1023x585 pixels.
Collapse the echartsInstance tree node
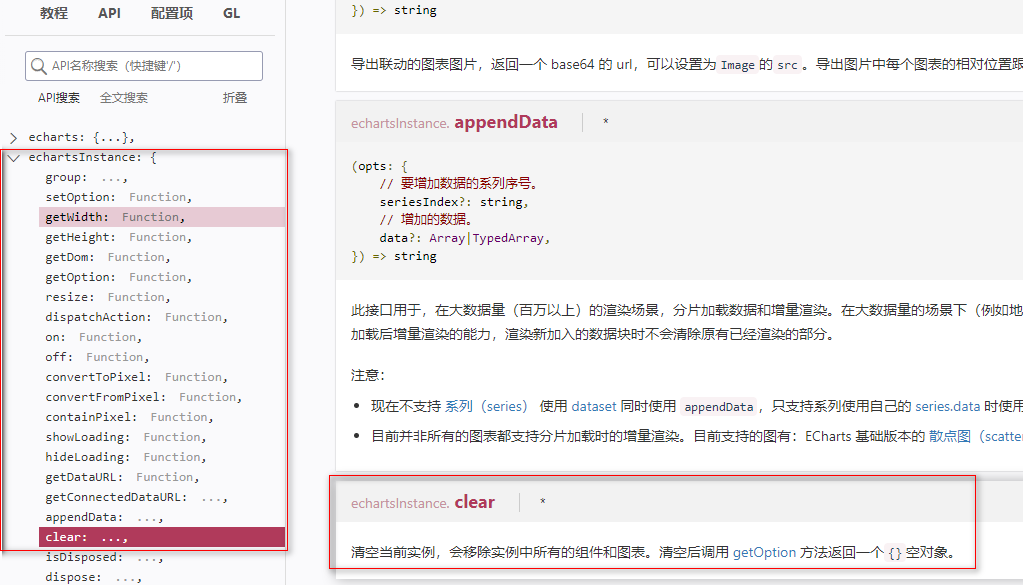point(13,158)
